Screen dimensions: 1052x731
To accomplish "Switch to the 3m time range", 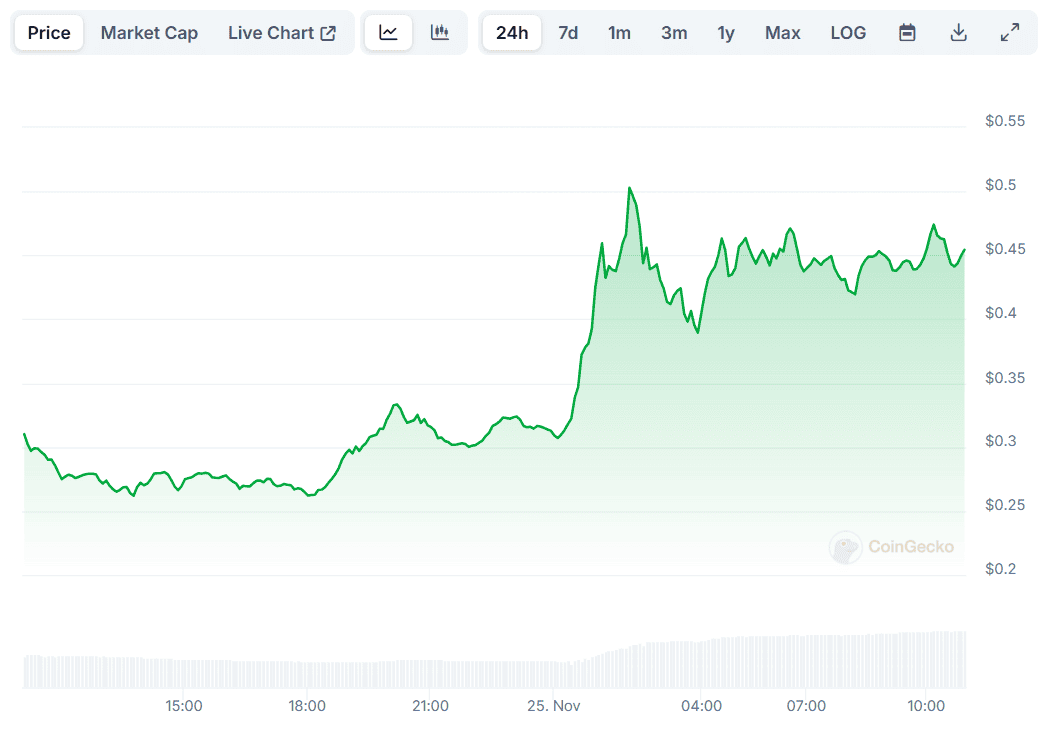I will [x=674, y=33].
